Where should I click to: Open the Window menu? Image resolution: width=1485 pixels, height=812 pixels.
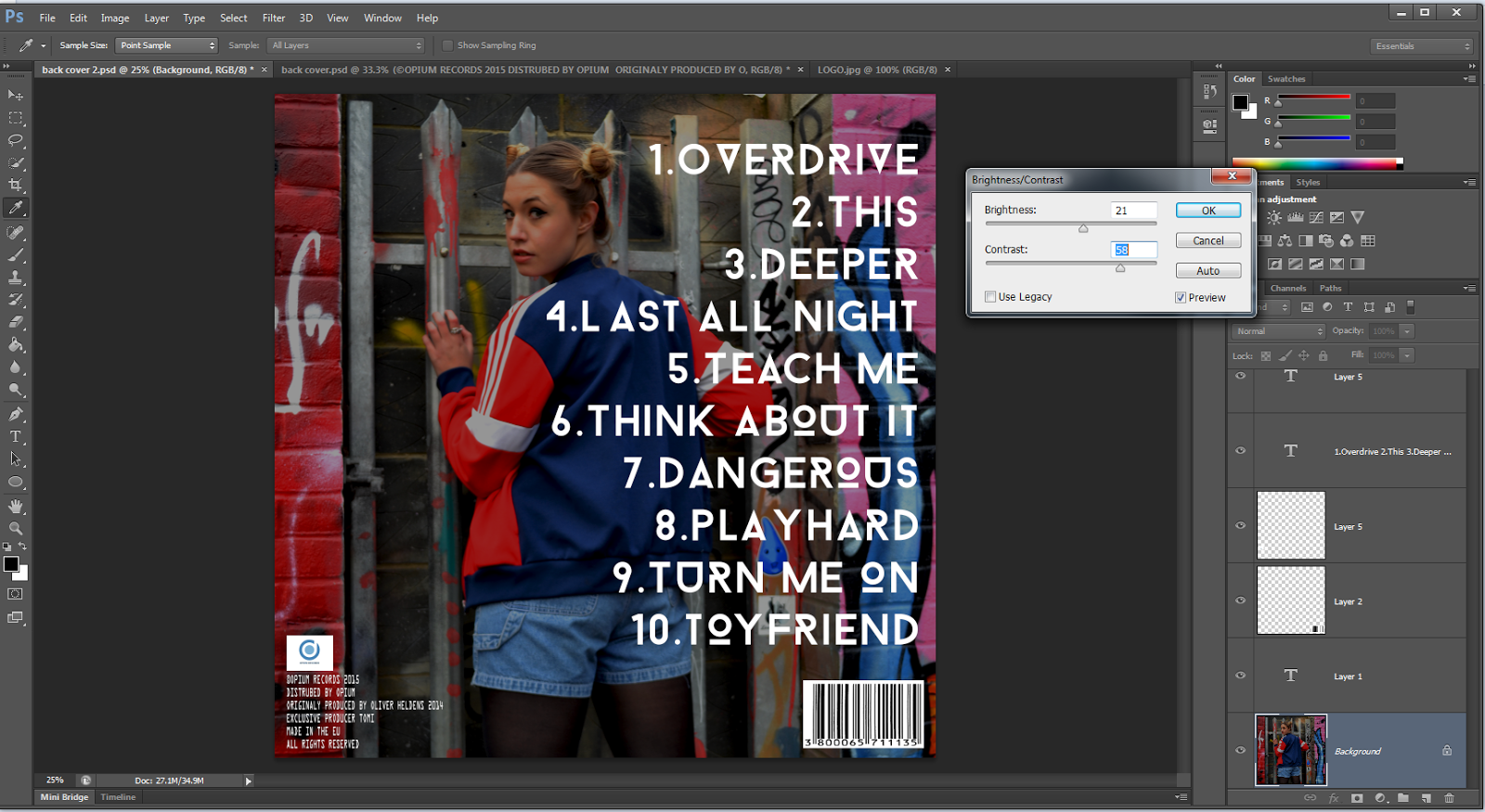[x=382, y=18]
